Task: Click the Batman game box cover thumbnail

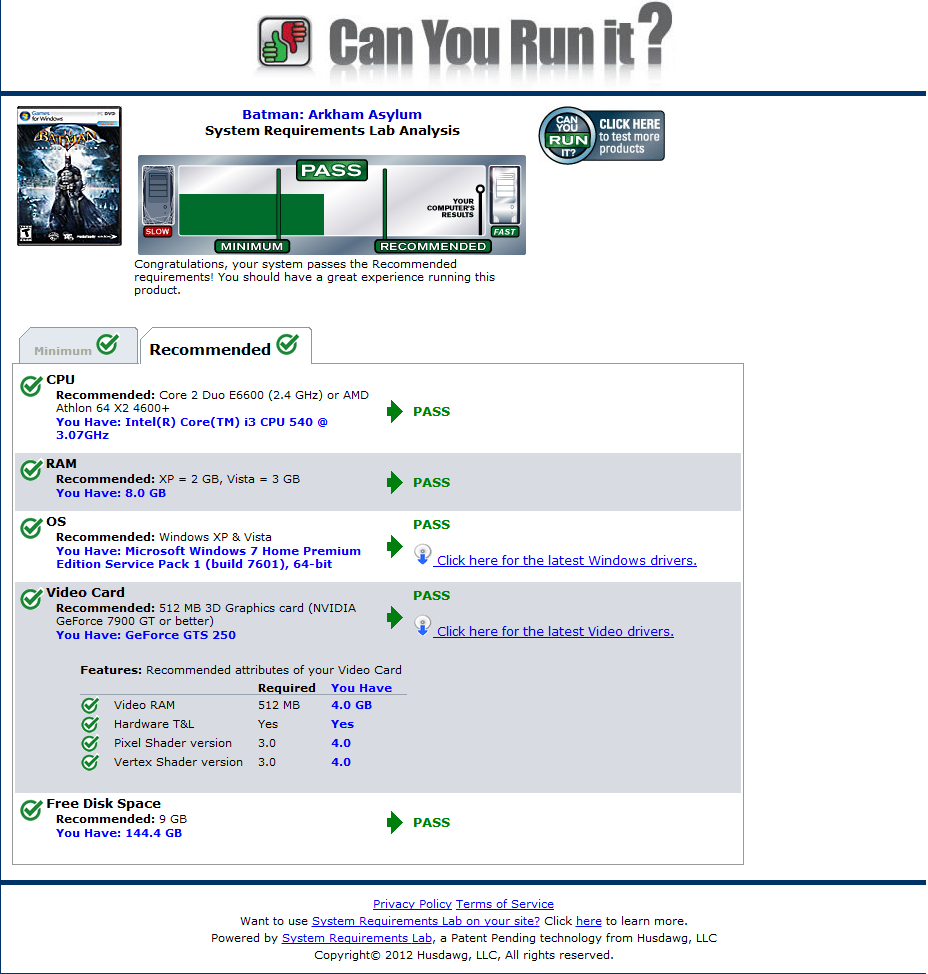Action: point(69,176)
